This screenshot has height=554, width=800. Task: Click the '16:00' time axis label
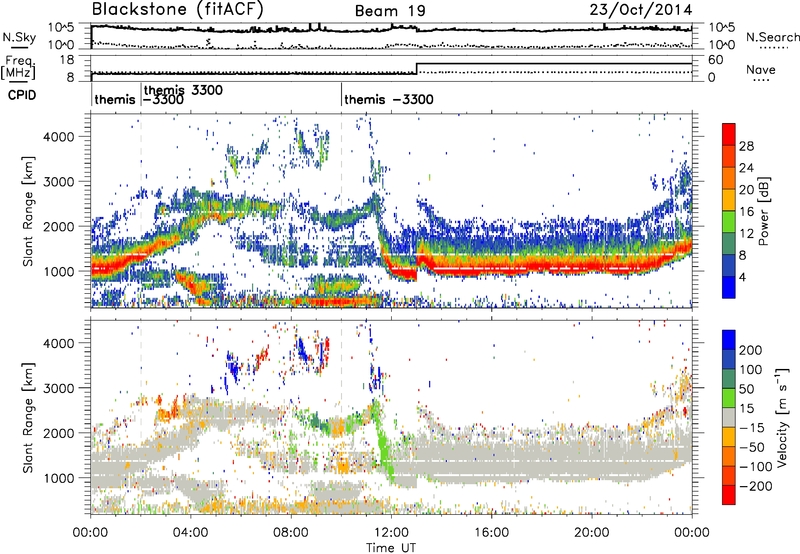[x=491, y=532]
